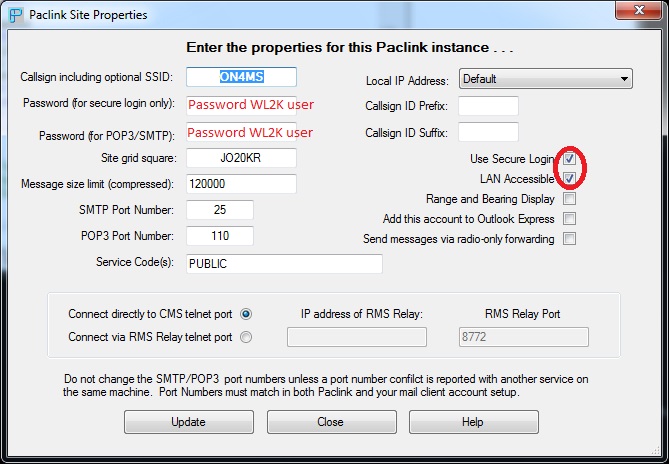Click the Update button
The width and height of the screenshot is (669, 464).
pos(189,422)
